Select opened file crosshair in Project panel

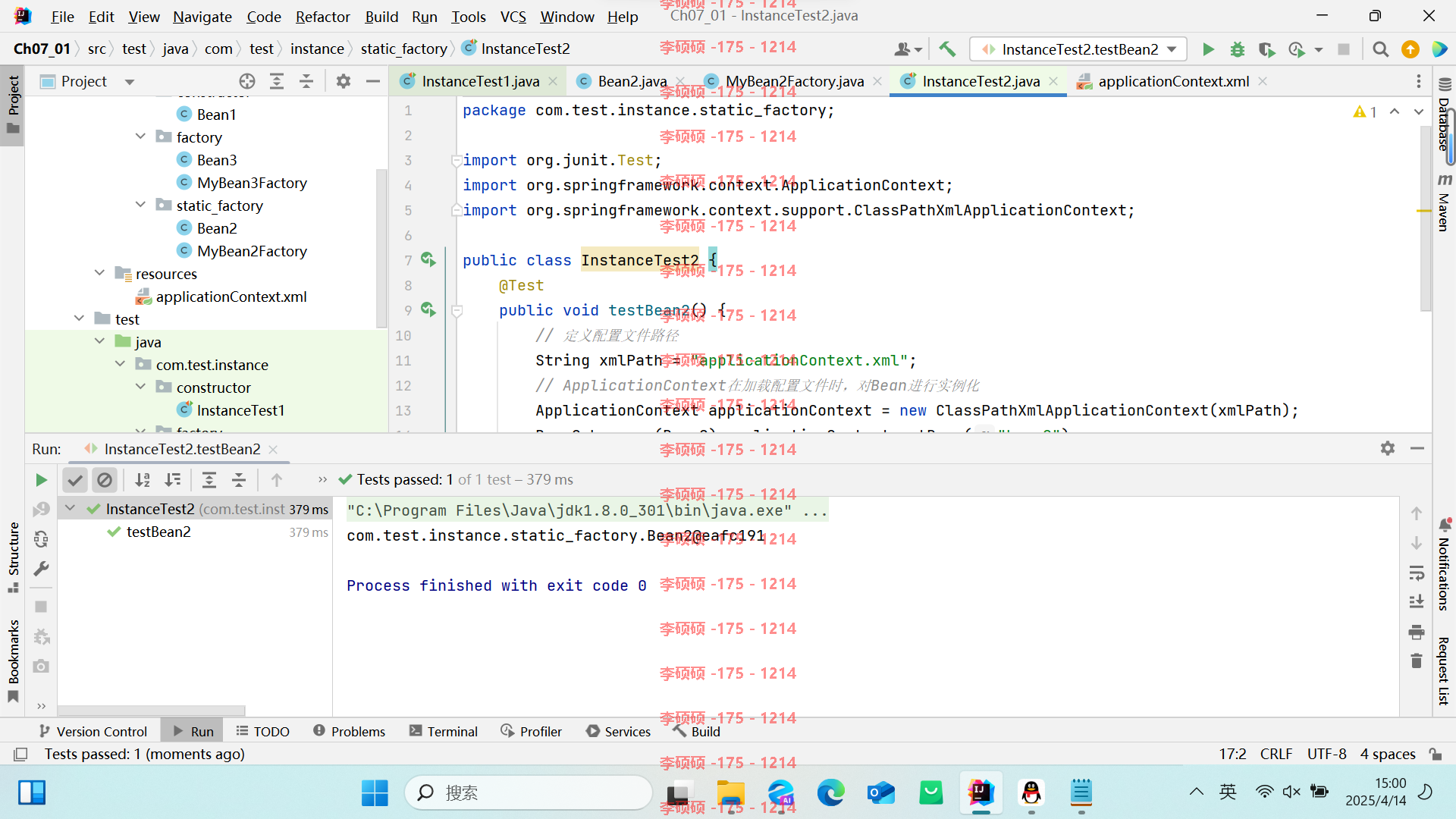(247, 81)
